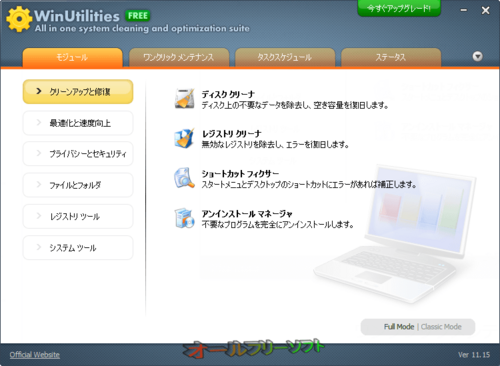This screenshot has width=500, height=366.
Task: Select クリーンアップと修復 category
Action: 78,91
